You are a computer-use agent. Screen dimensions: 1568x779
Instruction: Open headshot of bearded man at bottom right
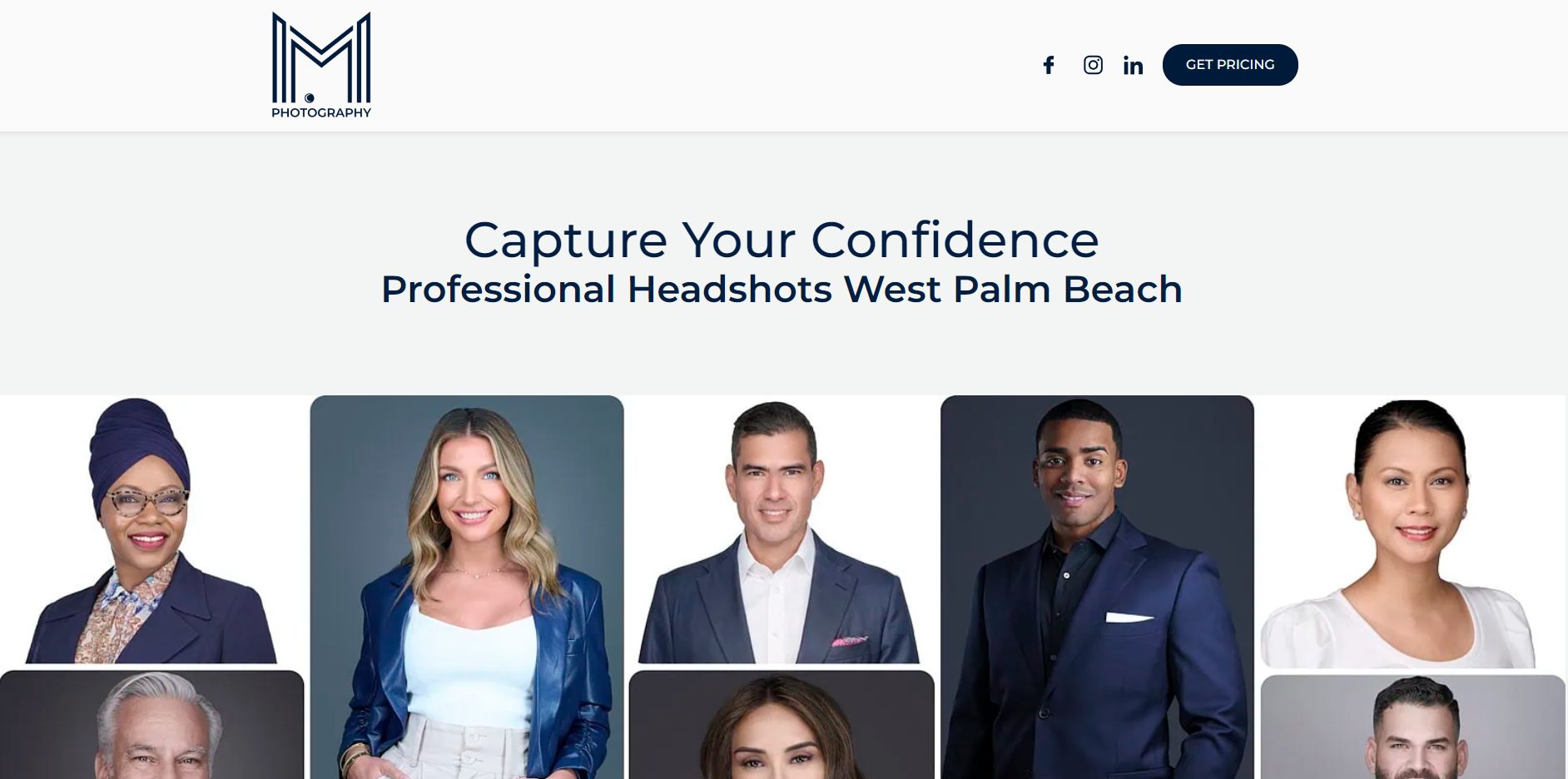coord(1412,727)
